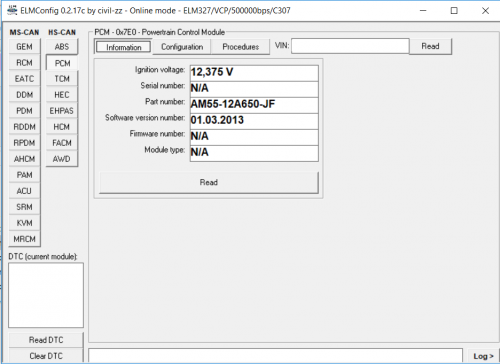
Task: Click the DTC current module list box
Action: coord(46,295)
